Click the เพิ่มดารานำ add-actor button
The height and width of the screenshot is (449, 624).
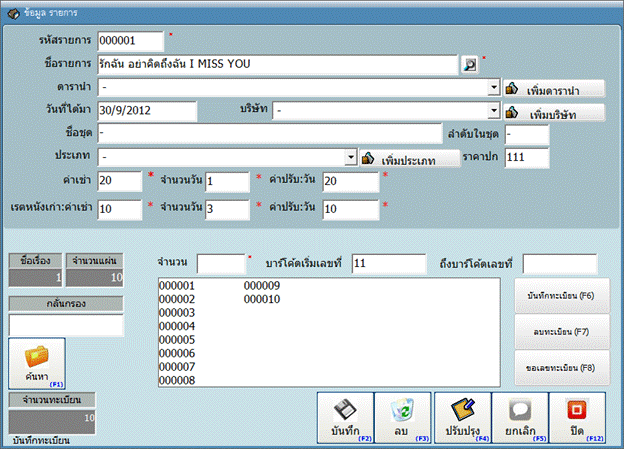[553, 88]
